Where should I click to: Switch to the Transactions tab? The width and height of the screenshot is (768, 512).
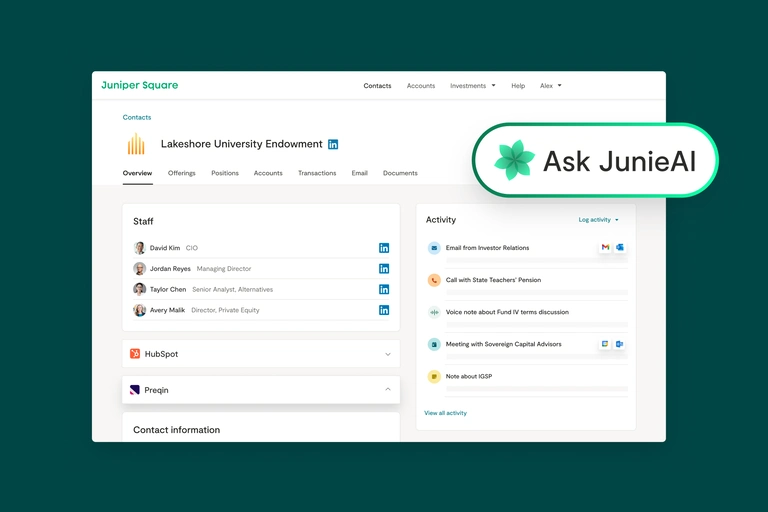click(317, 173)
